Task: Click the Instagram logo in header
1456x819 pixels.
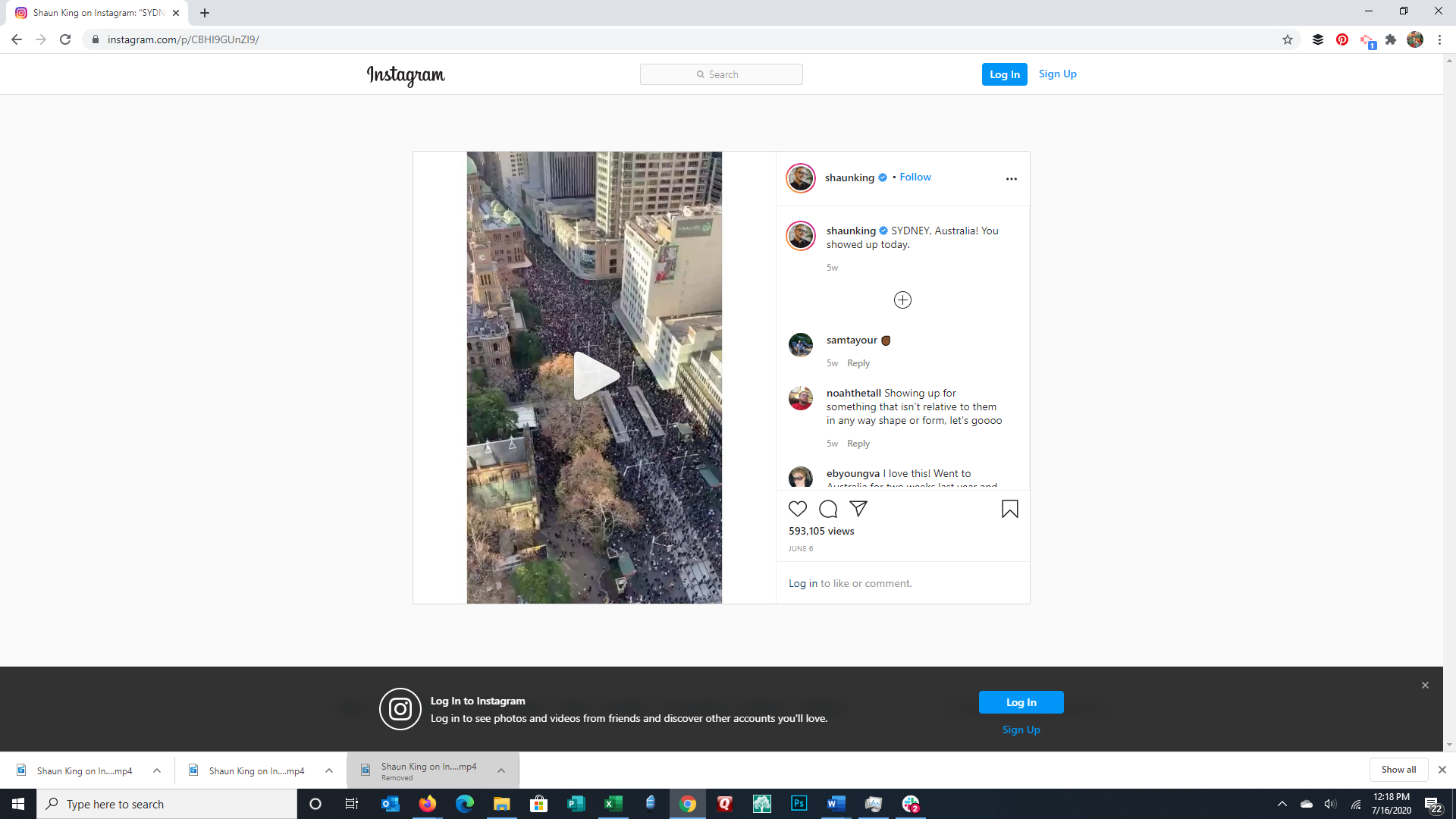Action: (x=406, y=75)
